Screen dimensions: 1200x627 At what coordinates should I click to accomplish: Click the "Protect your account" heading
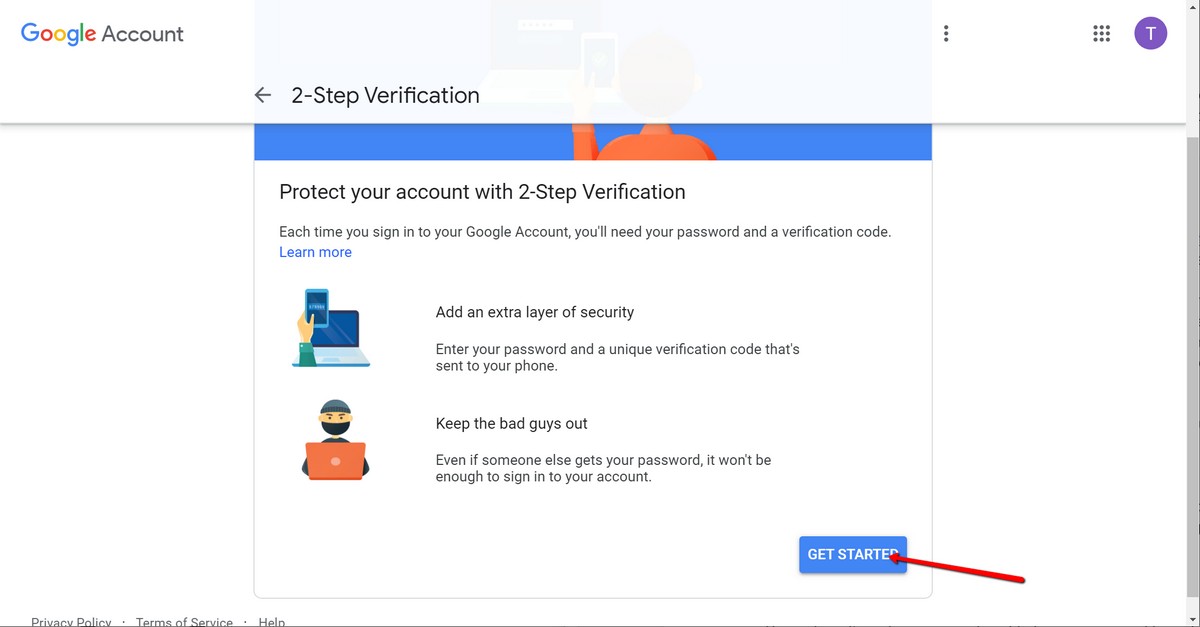pyautogui.click(x=482, y=192)
